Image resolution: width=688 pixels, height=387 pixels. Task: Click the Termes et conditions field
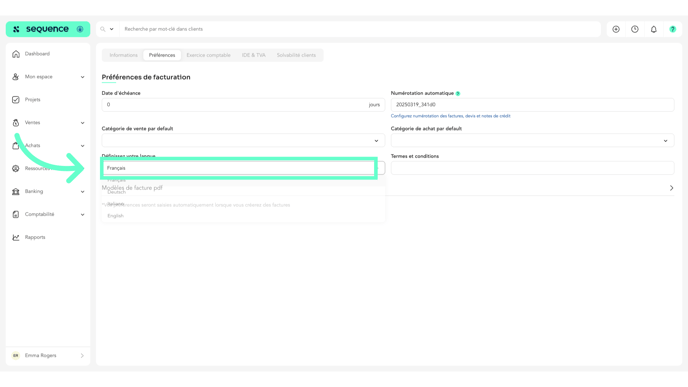point(532,168)
